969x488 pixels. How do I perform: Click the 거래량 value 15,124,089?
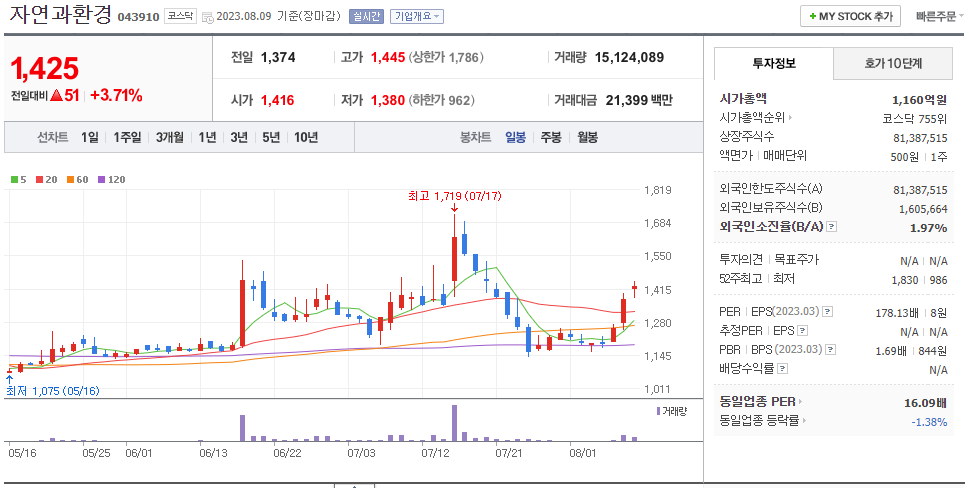click(629, 57)
